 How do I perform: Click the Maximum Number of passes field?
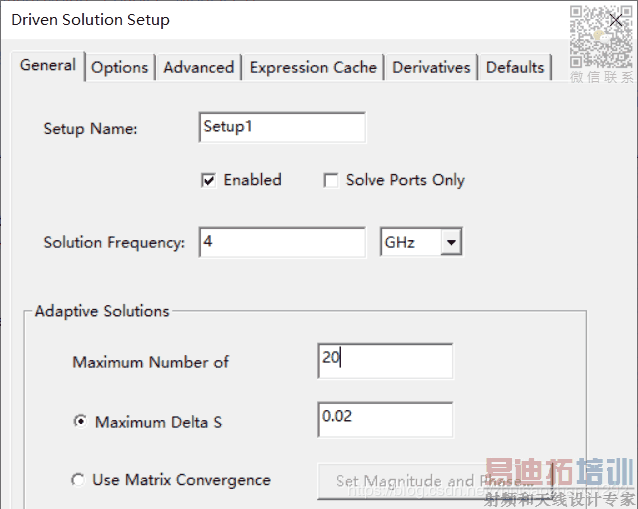385,361
